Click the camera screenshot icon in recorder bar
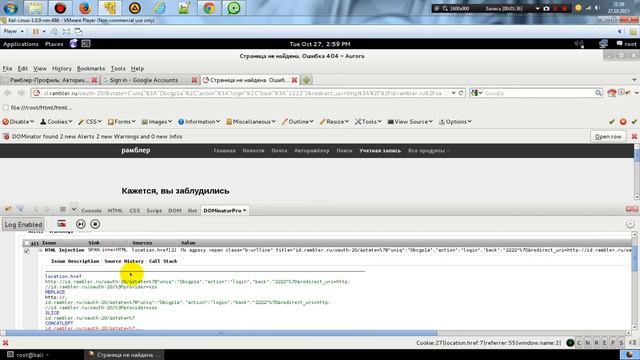The width and height of the screenshot is (640, 360). (x=546, y=8)
